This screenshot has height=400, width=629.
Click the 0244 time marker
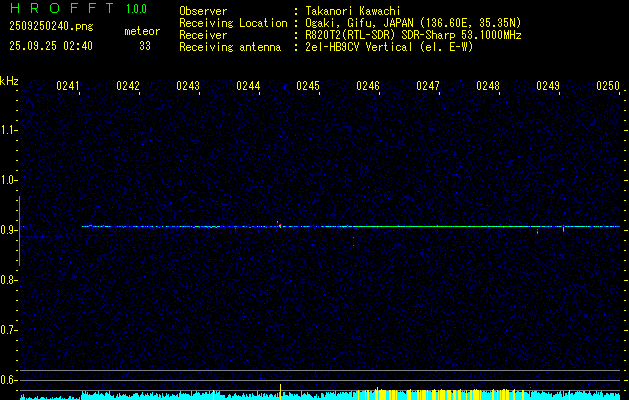click(x=248, y=86)
